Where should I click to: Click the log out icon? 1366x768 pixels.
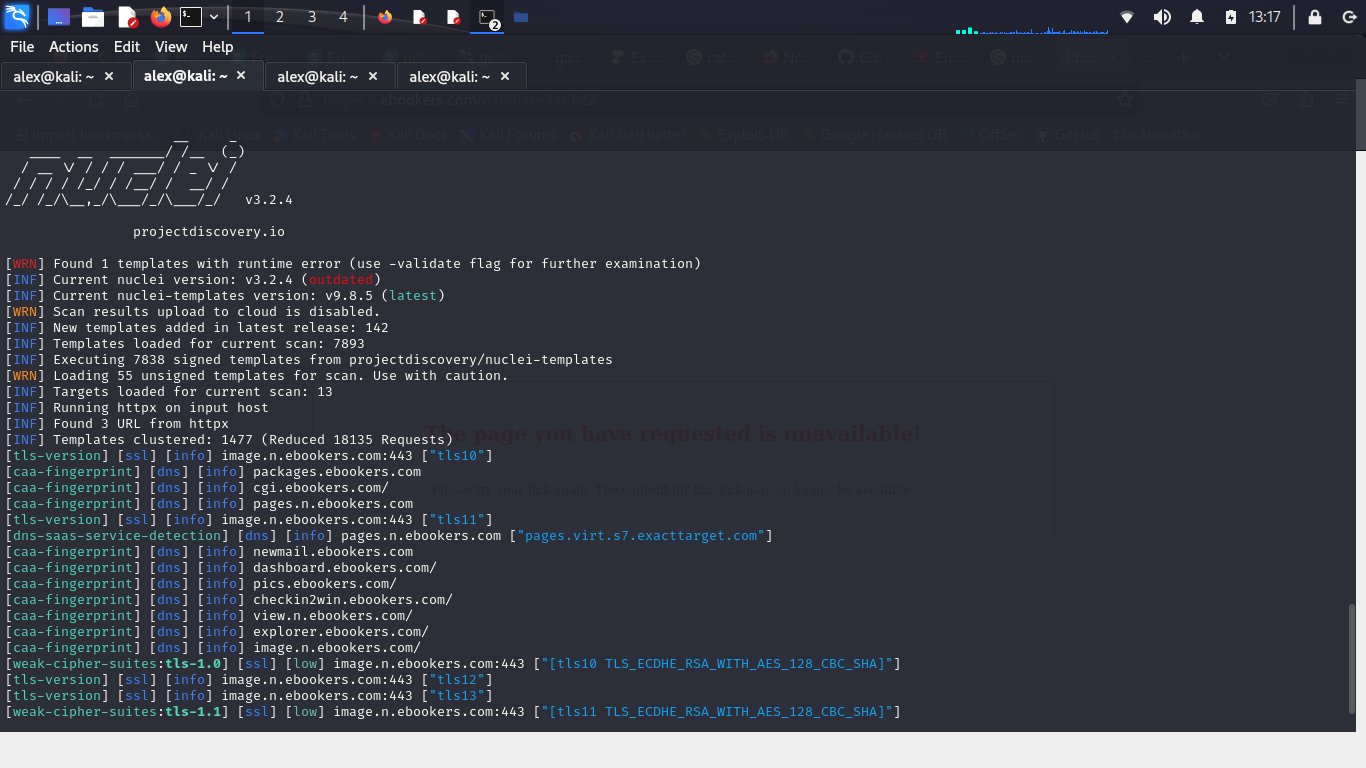pos(1347,17)
